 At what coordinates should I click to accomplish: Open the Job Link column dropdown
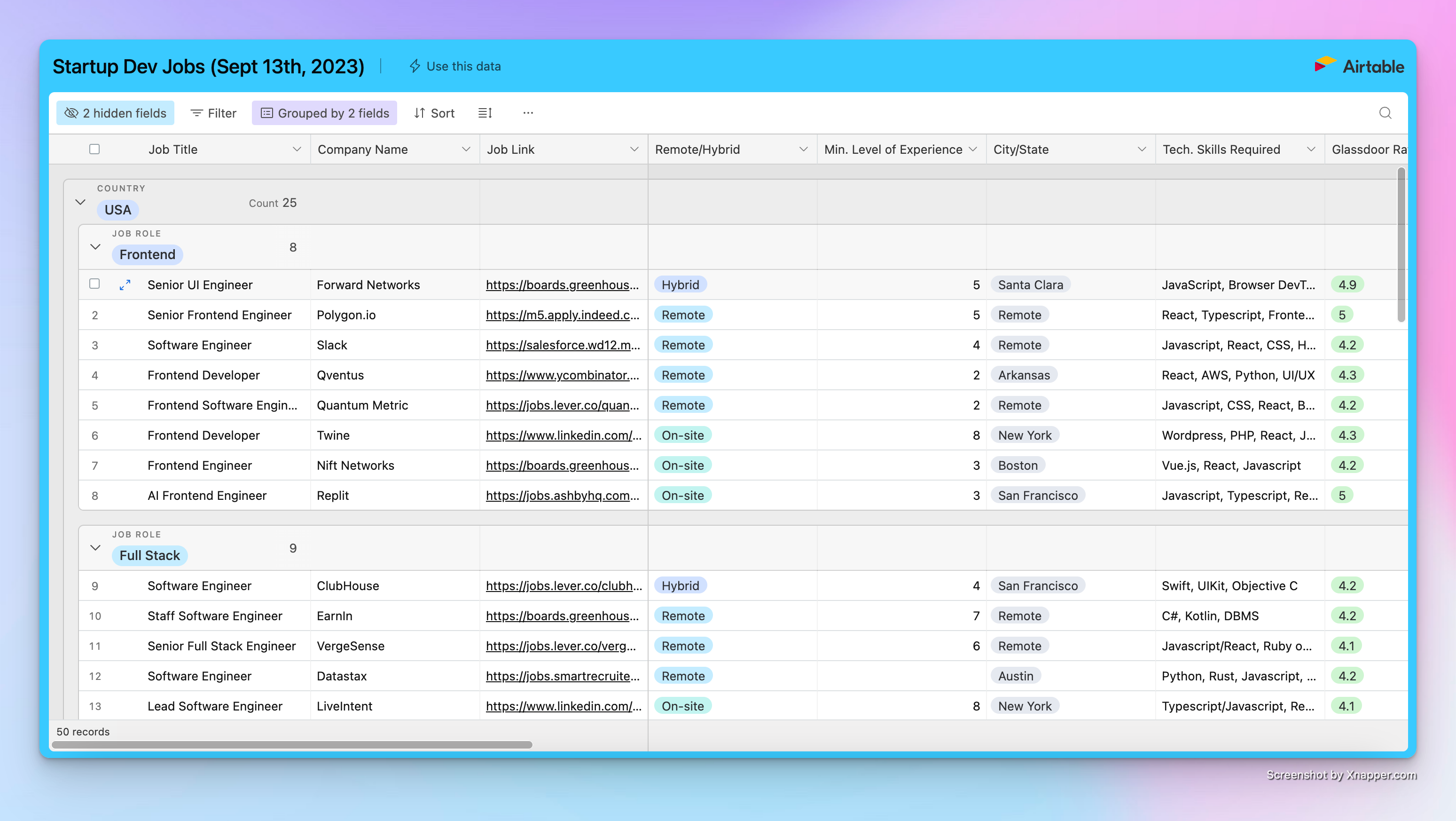[x=634, y=149]
